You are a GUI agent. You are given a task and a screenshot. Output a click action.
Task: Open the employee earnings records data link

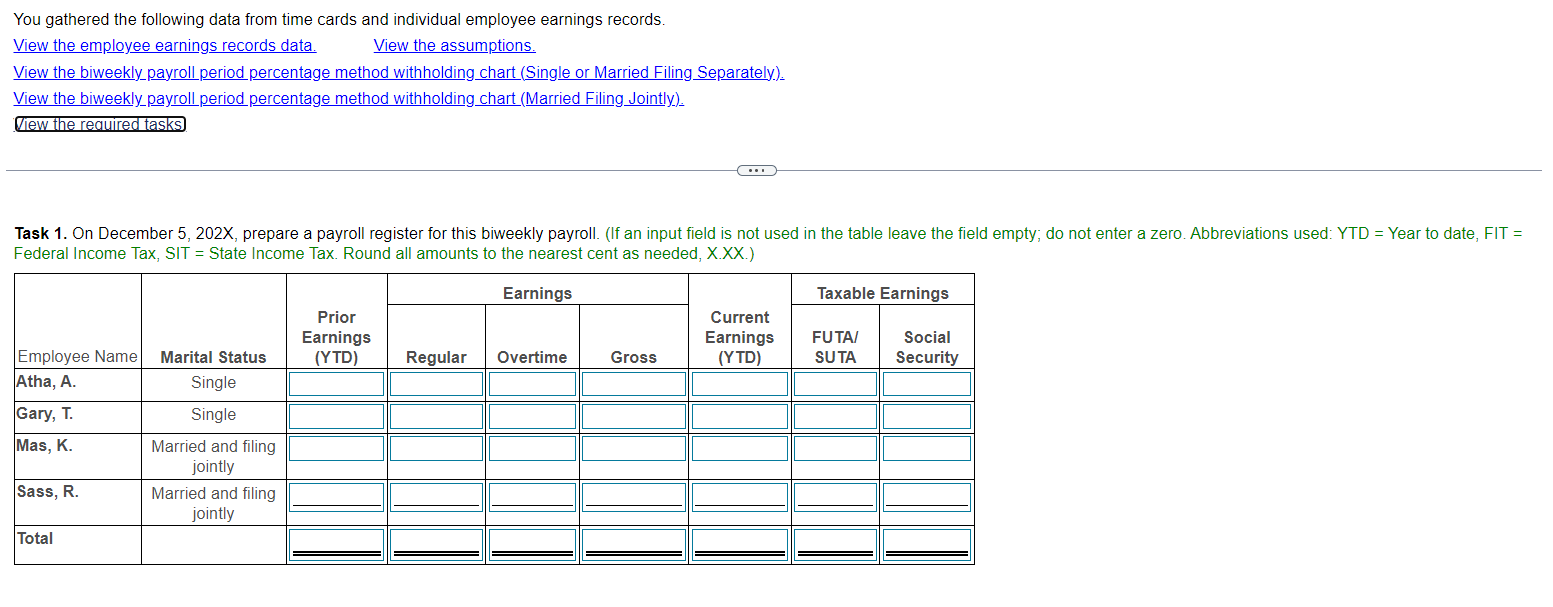click(164, 45)
